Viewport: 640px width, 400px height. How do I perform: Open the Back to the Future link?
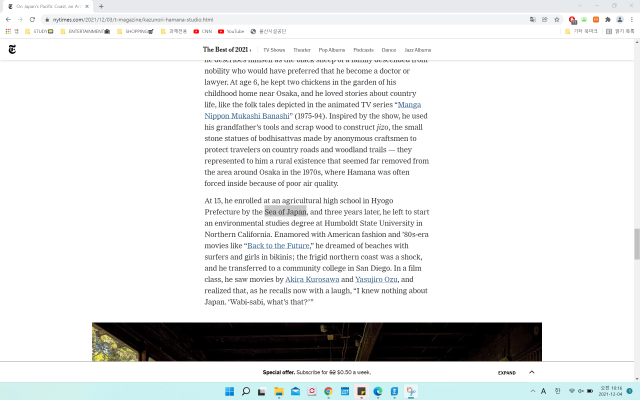coord(278,246)
